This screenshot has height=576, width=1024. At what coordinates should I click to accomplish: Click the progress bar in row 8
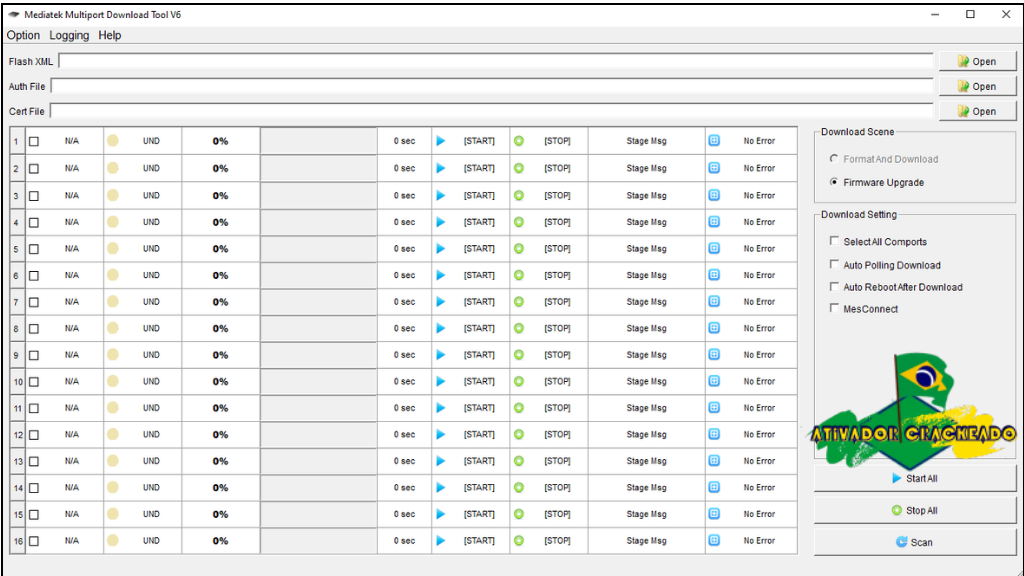point(319,328)
